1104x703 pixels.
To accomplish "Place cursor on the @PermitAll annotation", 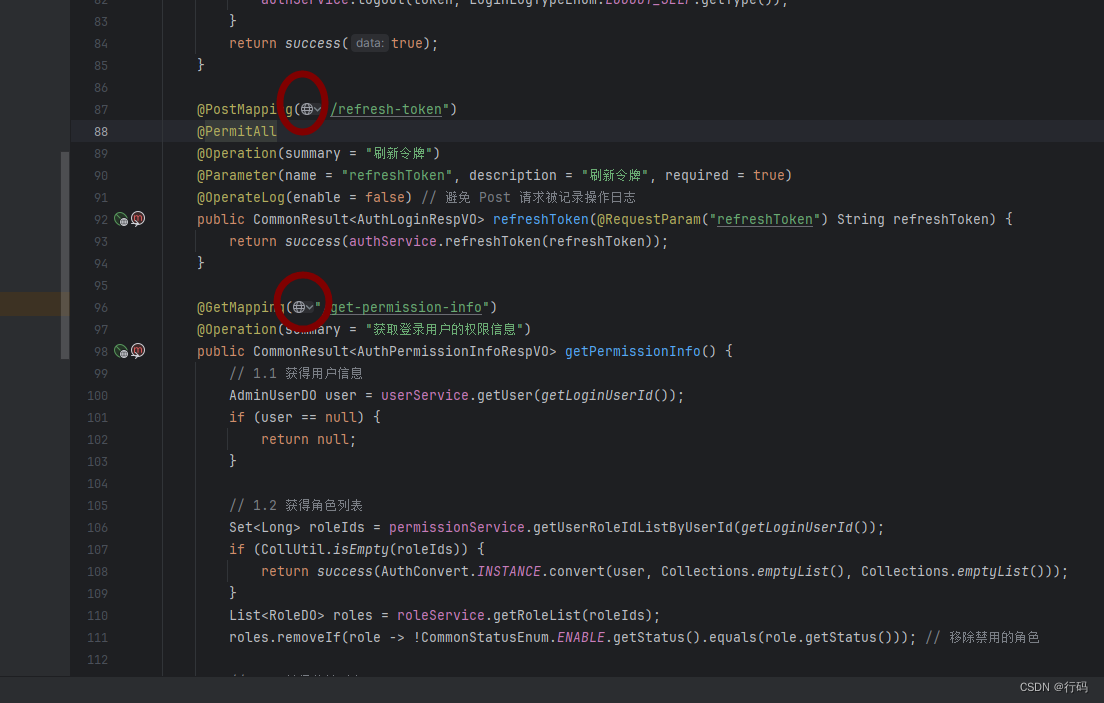I will pyautogui.click(x=237, y=131).
